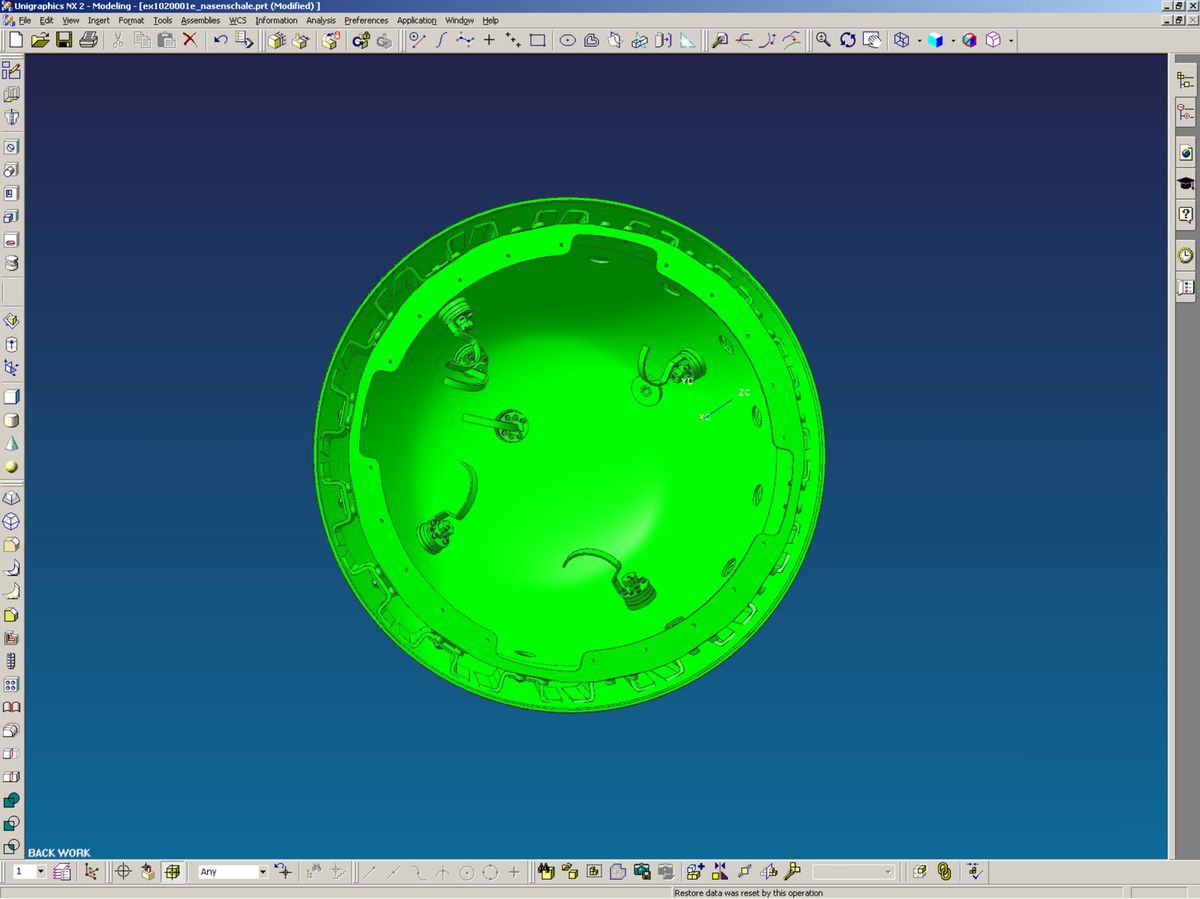
Task: Toggle the Existing Point snap plus
Action: tap(514, 872)
